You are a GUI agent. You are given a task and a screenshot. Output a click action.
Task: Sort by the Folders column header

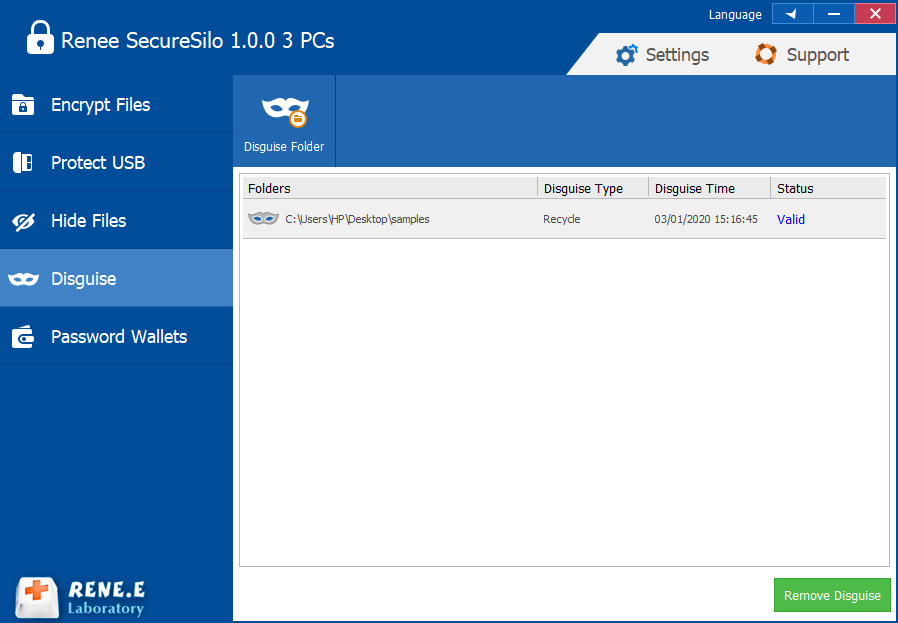click(x=390, y=188)
